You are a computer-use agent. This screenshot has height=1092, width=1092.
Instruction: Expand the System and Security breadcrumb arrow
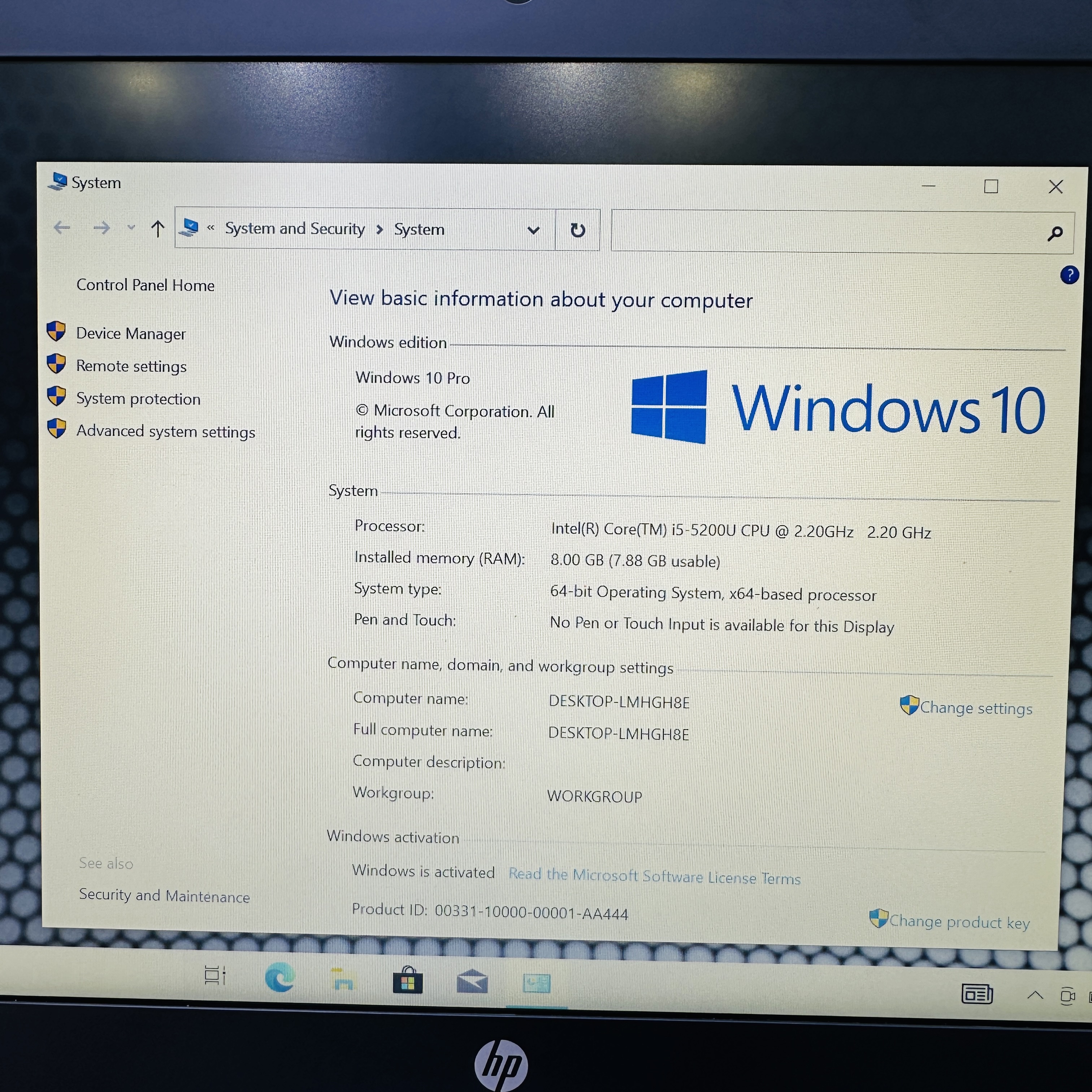380,229
